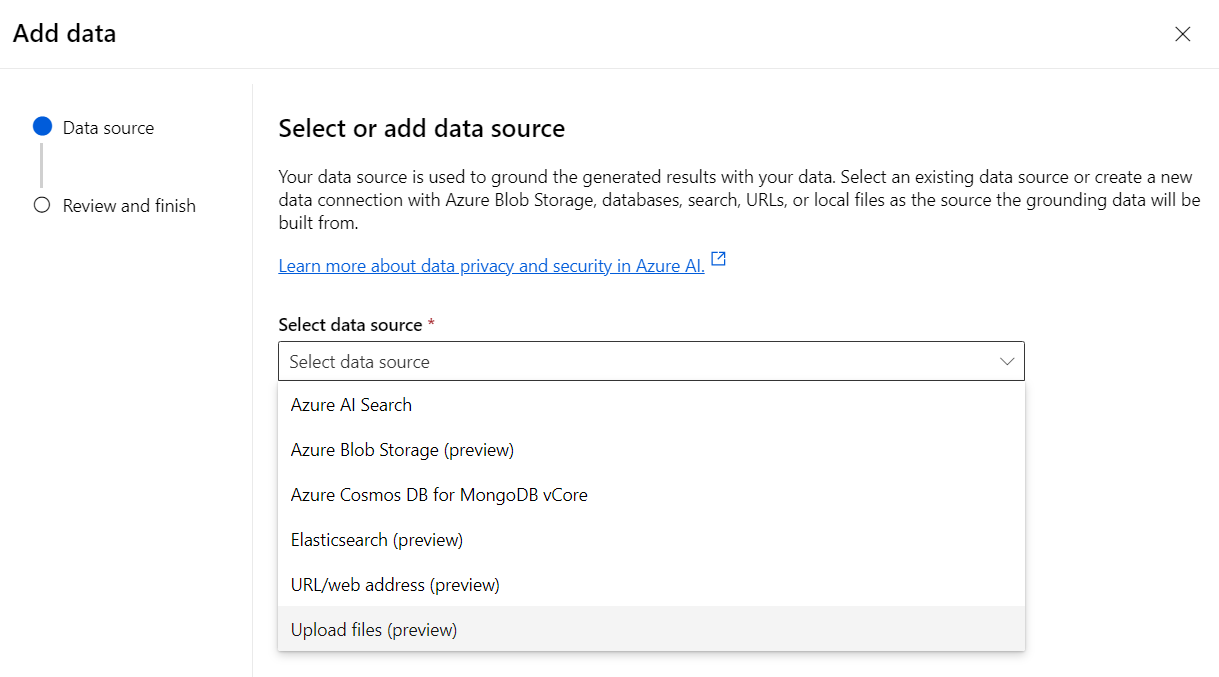Image resolution: width=1219 pixels, height=677 pixels.
Task: Click the empty Review and finish step circle
Action: click(x=42, y=205)
